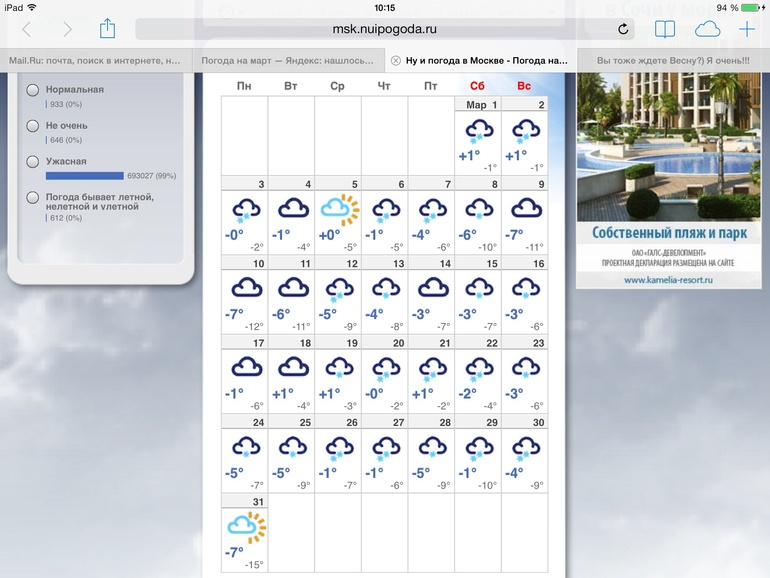This screenshot has width=770, height=578.
Task: Select the Ужасная poll option
Action: (32, 162)
